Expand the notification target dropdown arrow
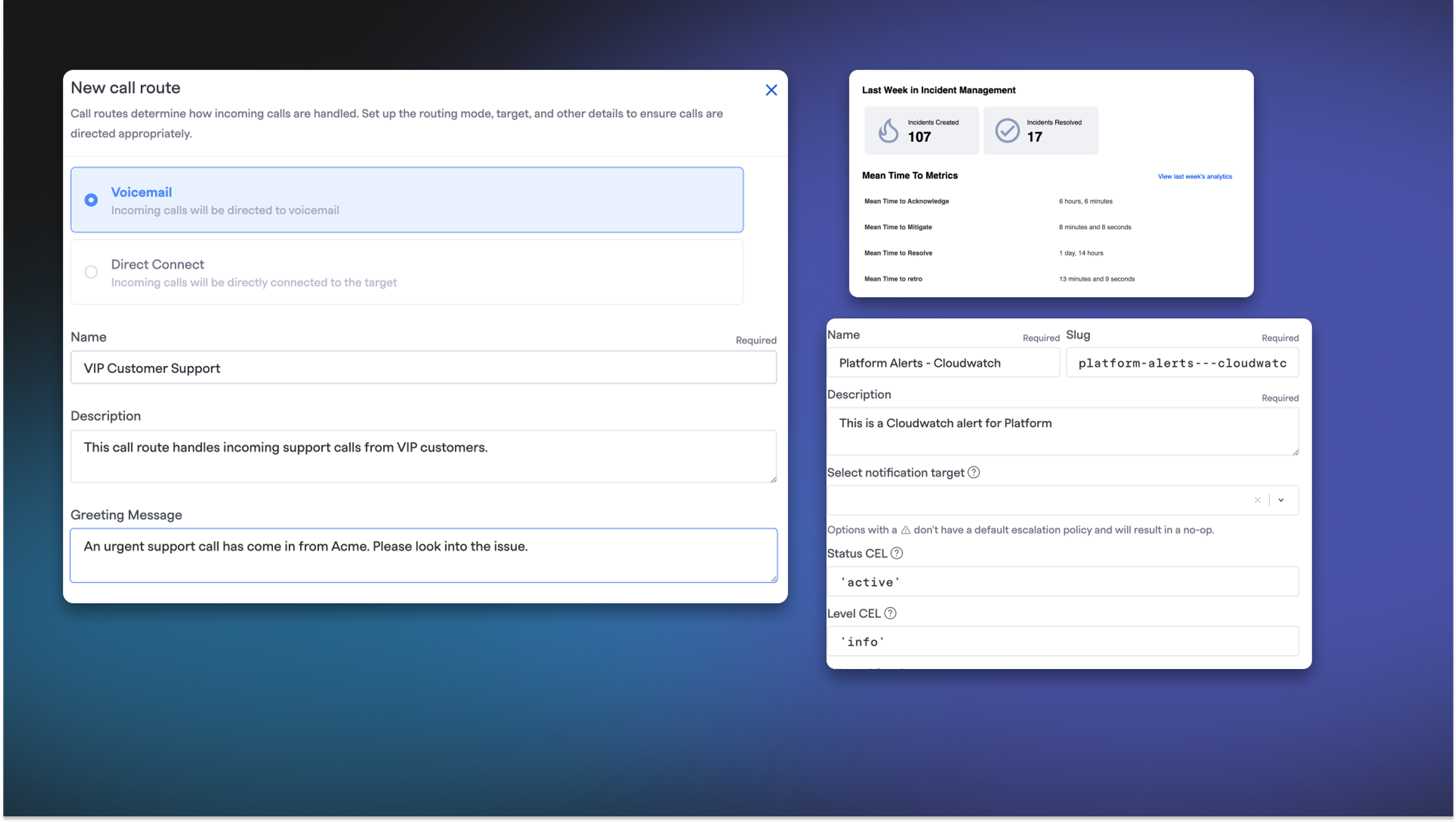Screen dimensions: 1456x822 click(x=1281, y=500)
